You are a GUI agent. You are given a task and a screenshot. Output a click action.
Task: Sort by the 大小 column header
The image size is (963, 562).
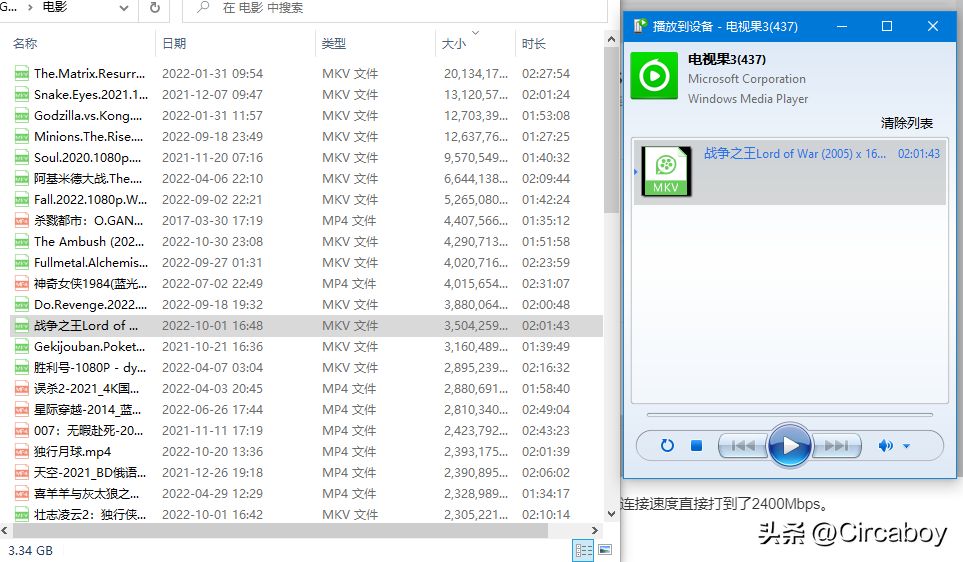[454, 44]
